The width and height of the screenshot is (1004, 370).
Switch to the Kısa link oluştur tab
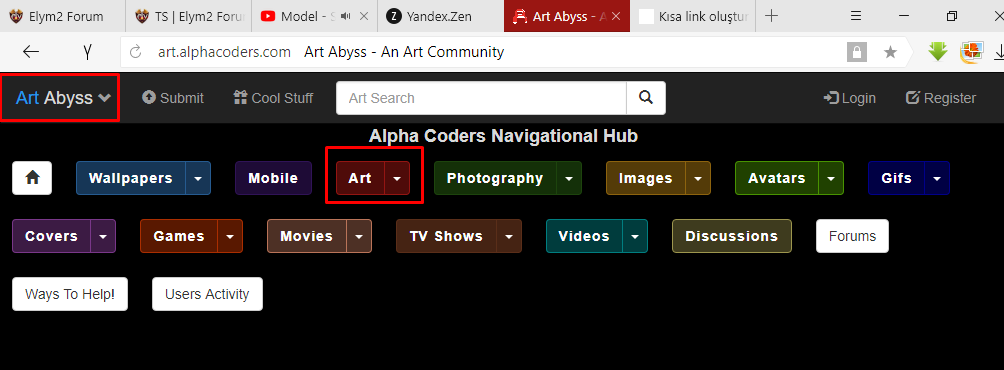point(693,17)
